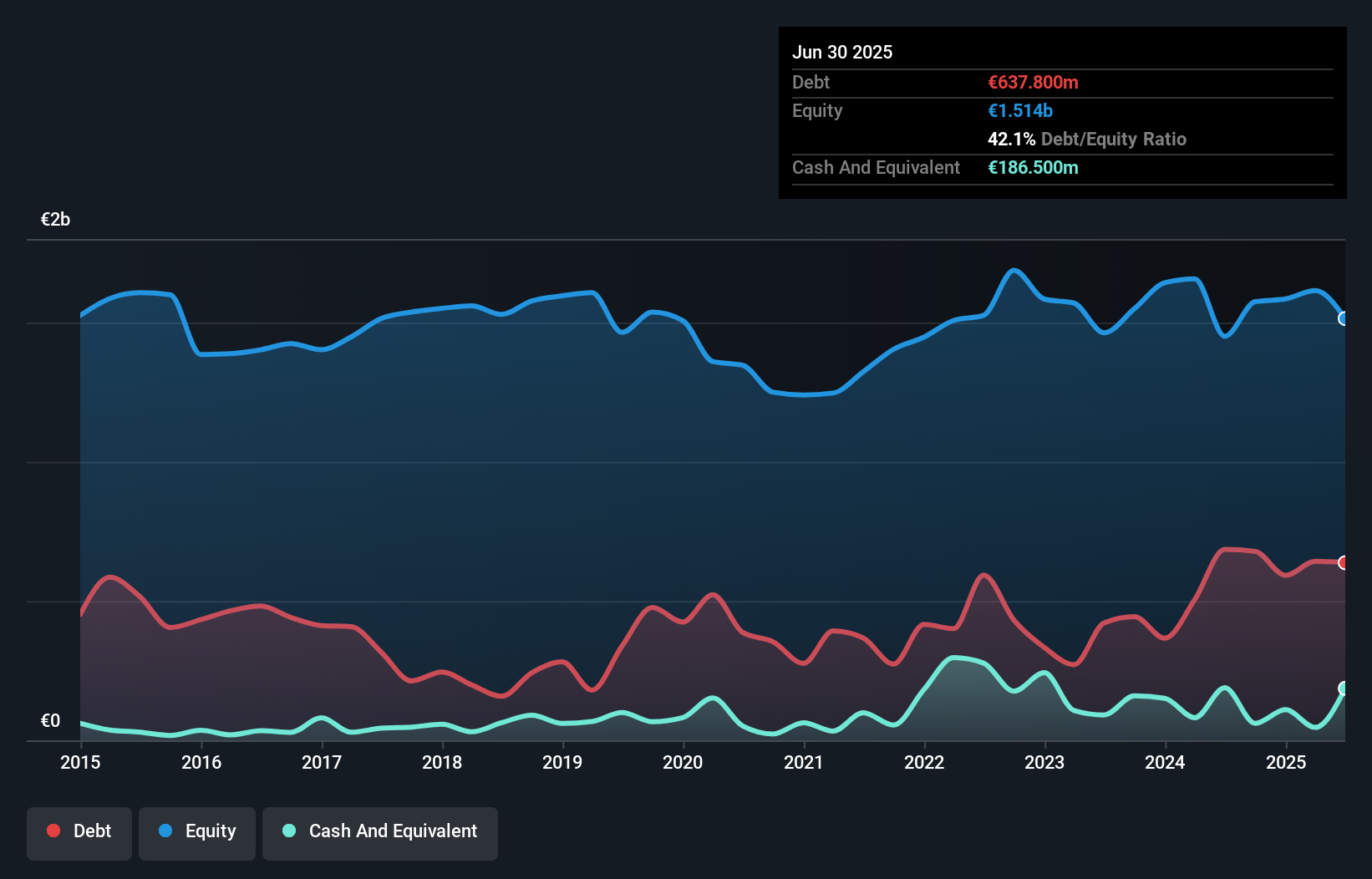Click the Jun 30 2025 tooltip date
The height and width of the screenshot is (879, 1372).
[x=842, y=52]
